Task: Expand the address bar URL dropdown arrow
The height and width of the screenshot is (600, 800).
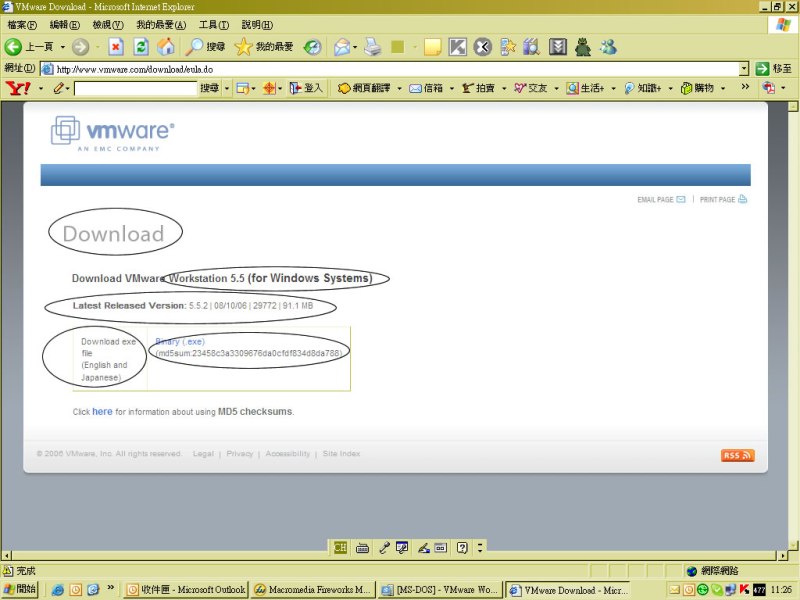Action: pyautogui.click(x=744, y=68)
